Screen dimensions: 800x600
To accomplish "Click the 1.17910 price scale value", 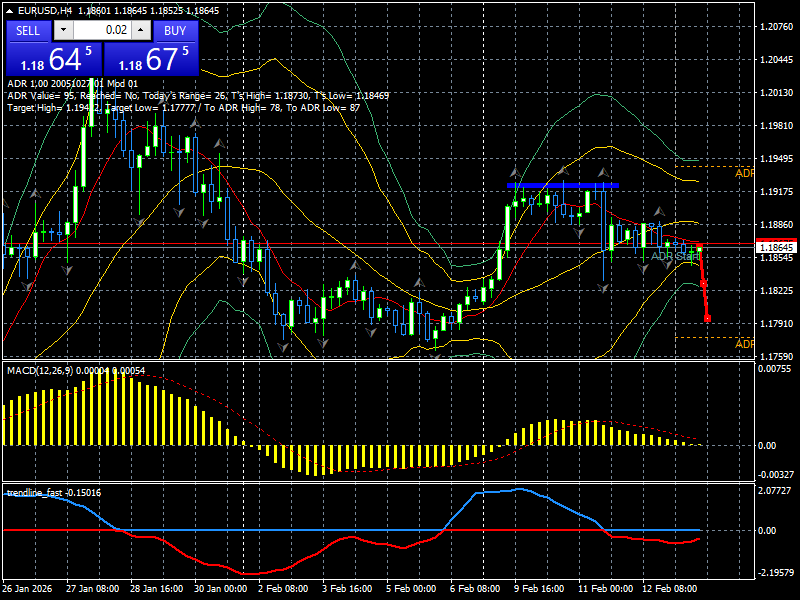I will tap(777, 323).
